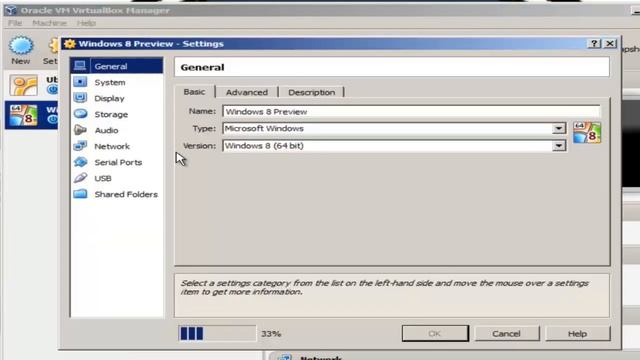Click the progress bar showing 33%
The height and width of the screenshot is (360, 640).
[217, 333]
